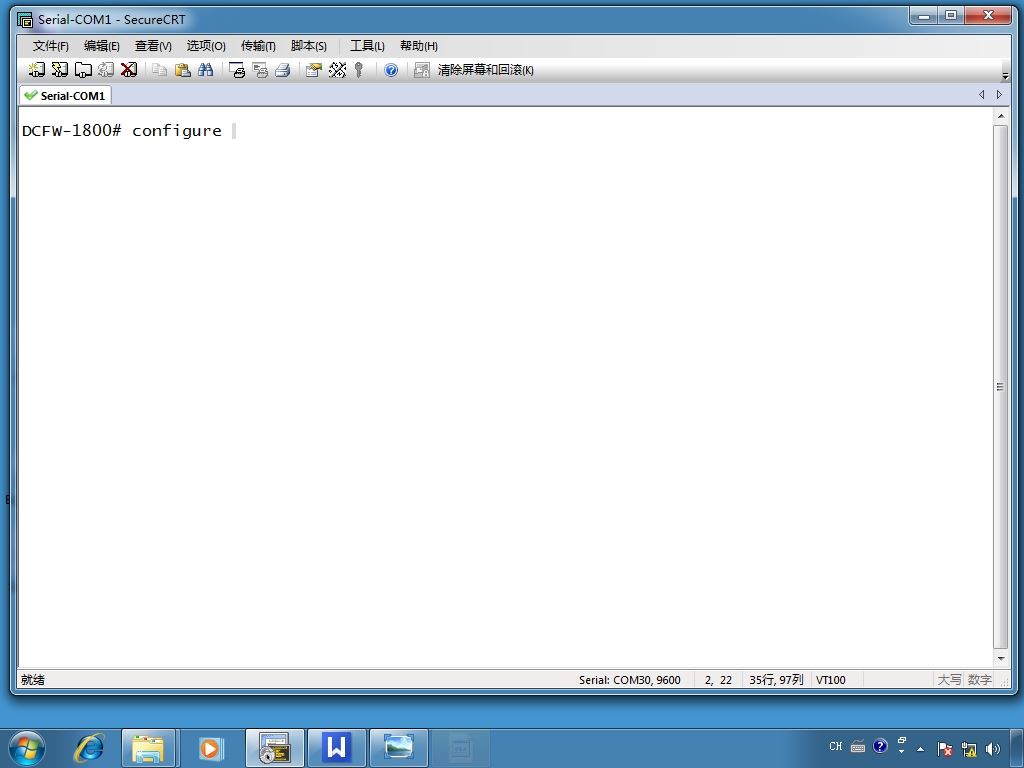The image size is (1024, 768).
Task: Open the Windows Start menu orb
Action: click(27, 748)
